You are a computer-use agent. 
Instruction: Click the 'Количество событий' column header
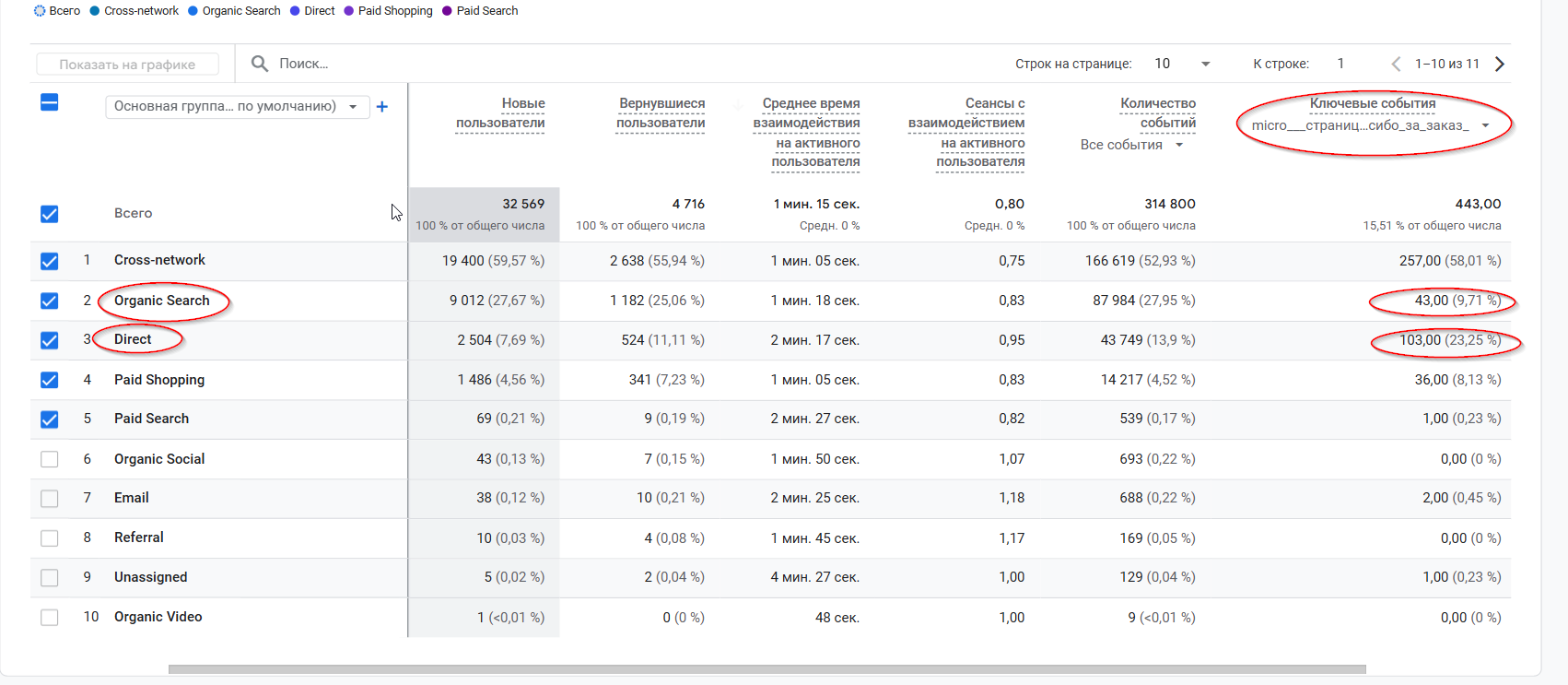pos(1157,112)
